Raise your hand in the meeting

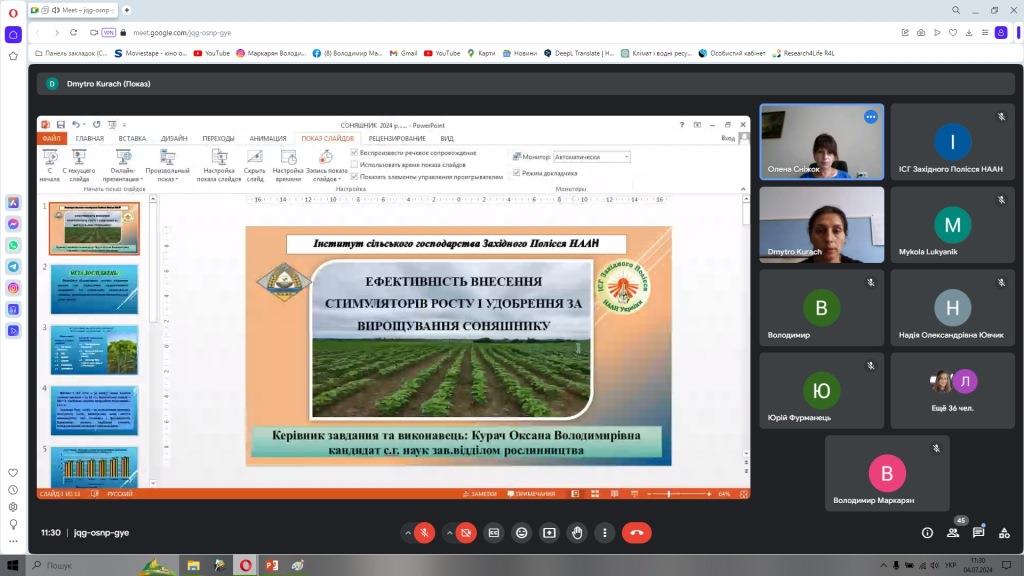[x=577, y=533]
